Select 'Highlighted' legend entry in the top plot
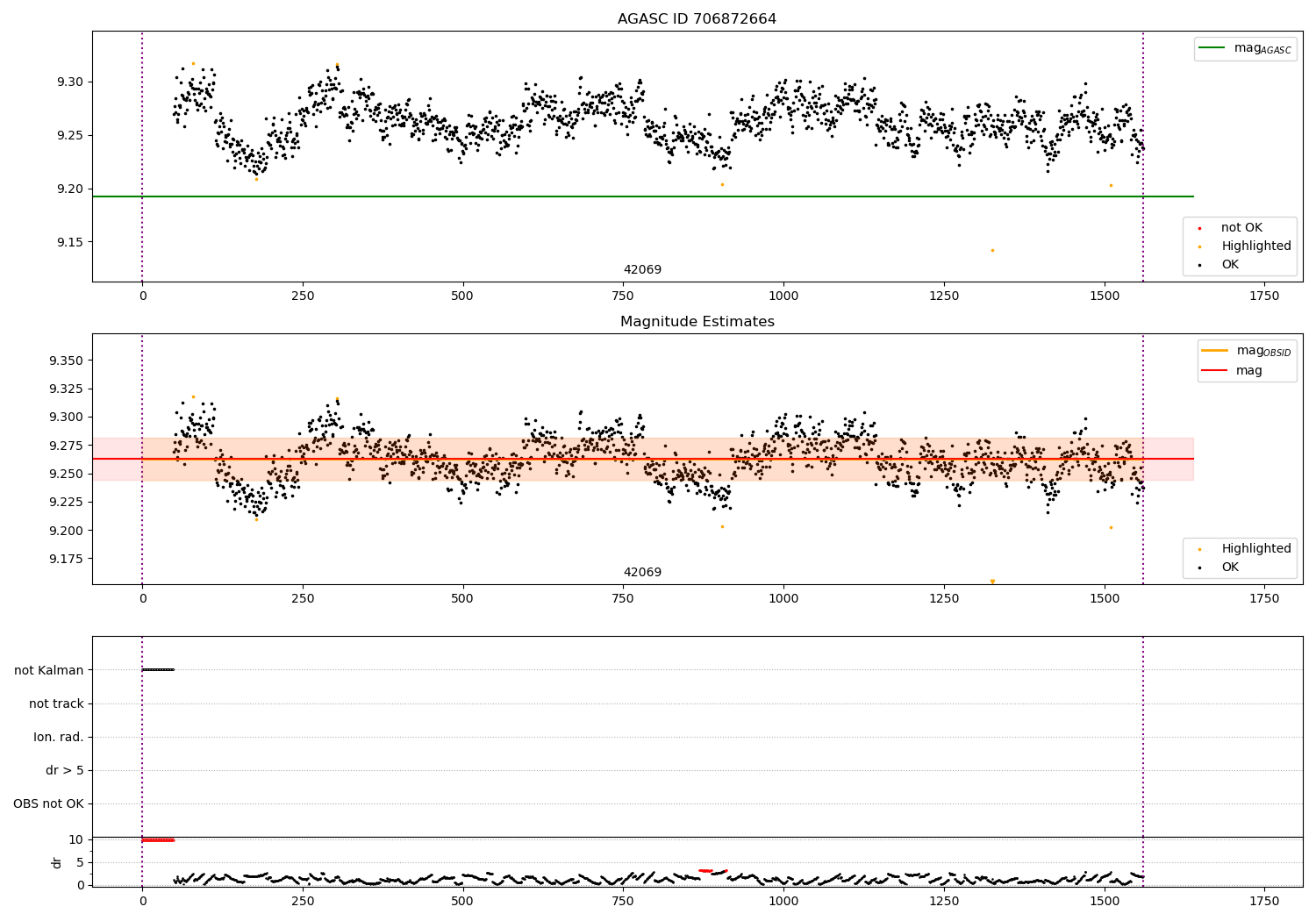Image resolution: width=1316 pixels, height=921 pixels. pyautogui.click(x=1256, y=246)
